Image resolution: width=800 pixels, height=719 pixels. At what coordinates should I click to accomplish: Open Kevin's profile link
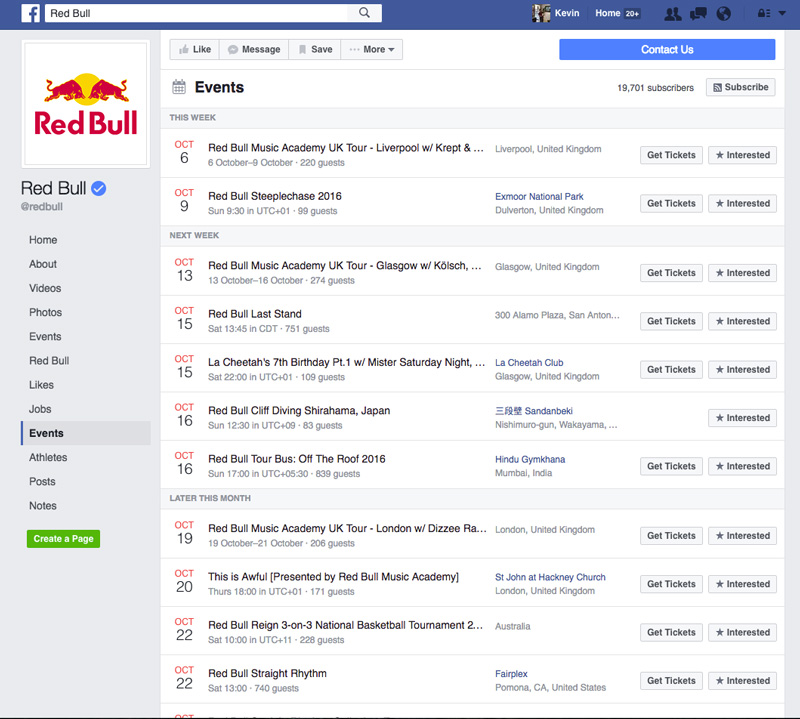coord(567,13)
